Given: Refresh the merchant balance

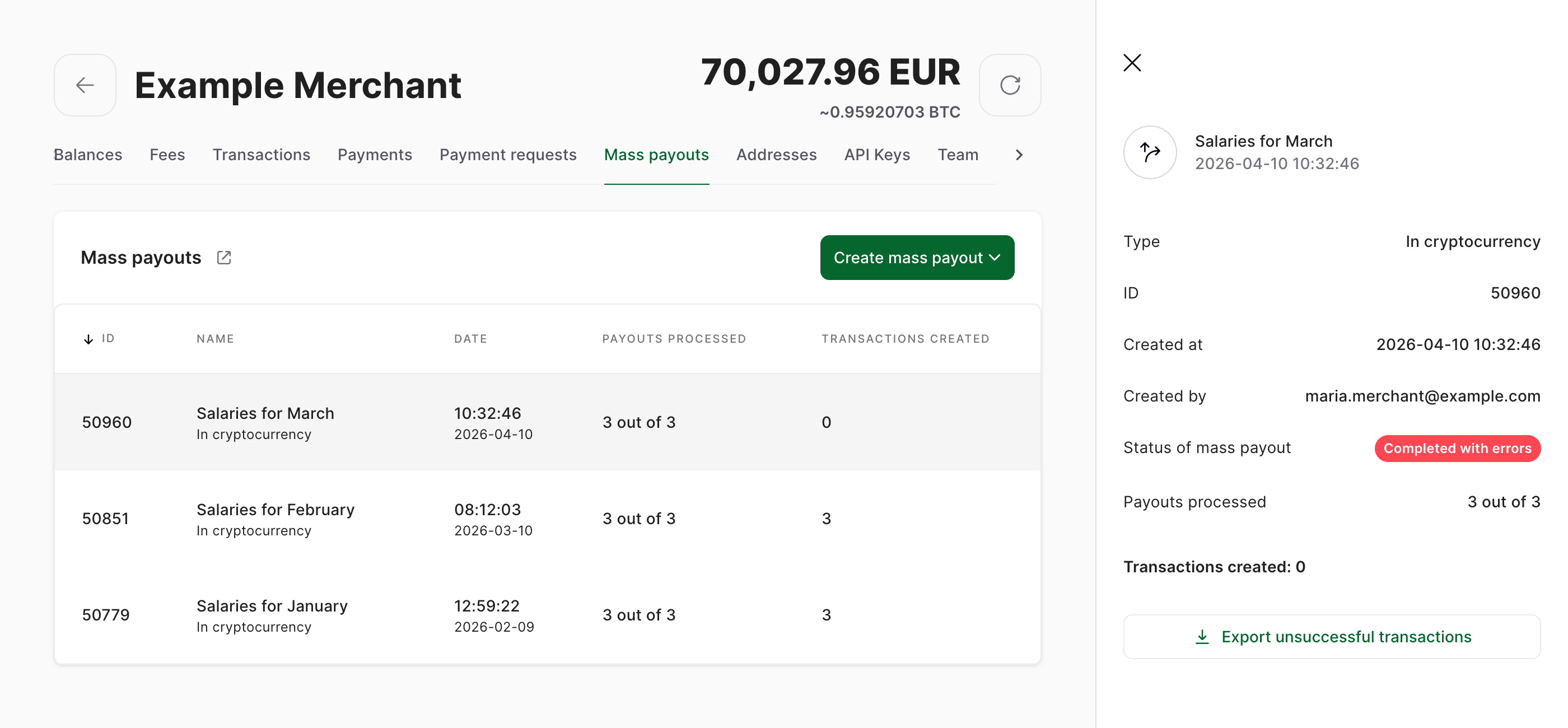Looking at the screenshot, I should click(1009, 85).
